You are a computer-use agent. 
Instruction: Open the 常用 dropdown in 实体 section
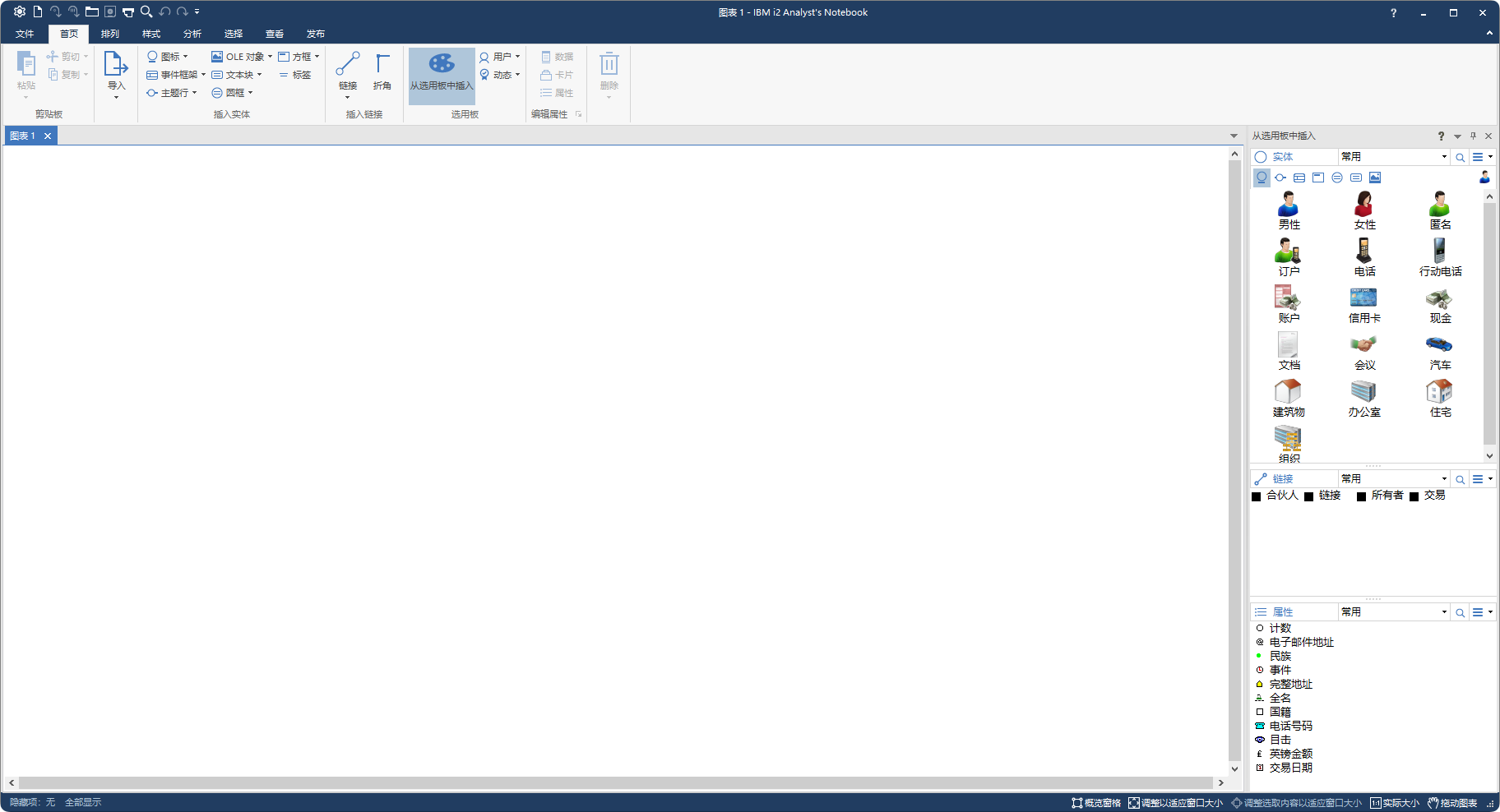click(1393, 157)
